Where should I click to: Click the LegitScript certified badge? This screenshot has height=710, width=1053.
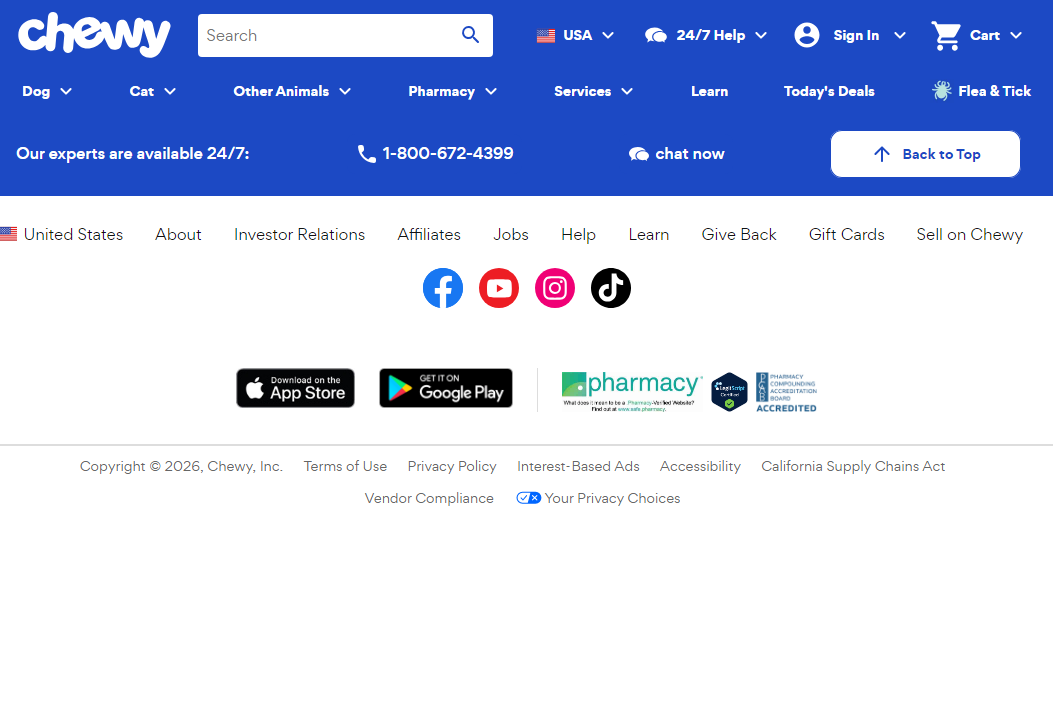(729, 392)
